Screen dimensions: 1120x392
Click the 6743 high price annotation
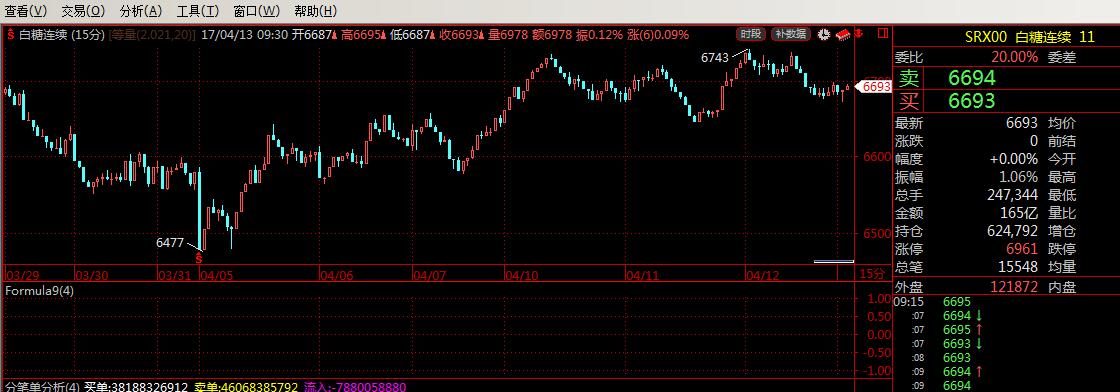[715, 58]
